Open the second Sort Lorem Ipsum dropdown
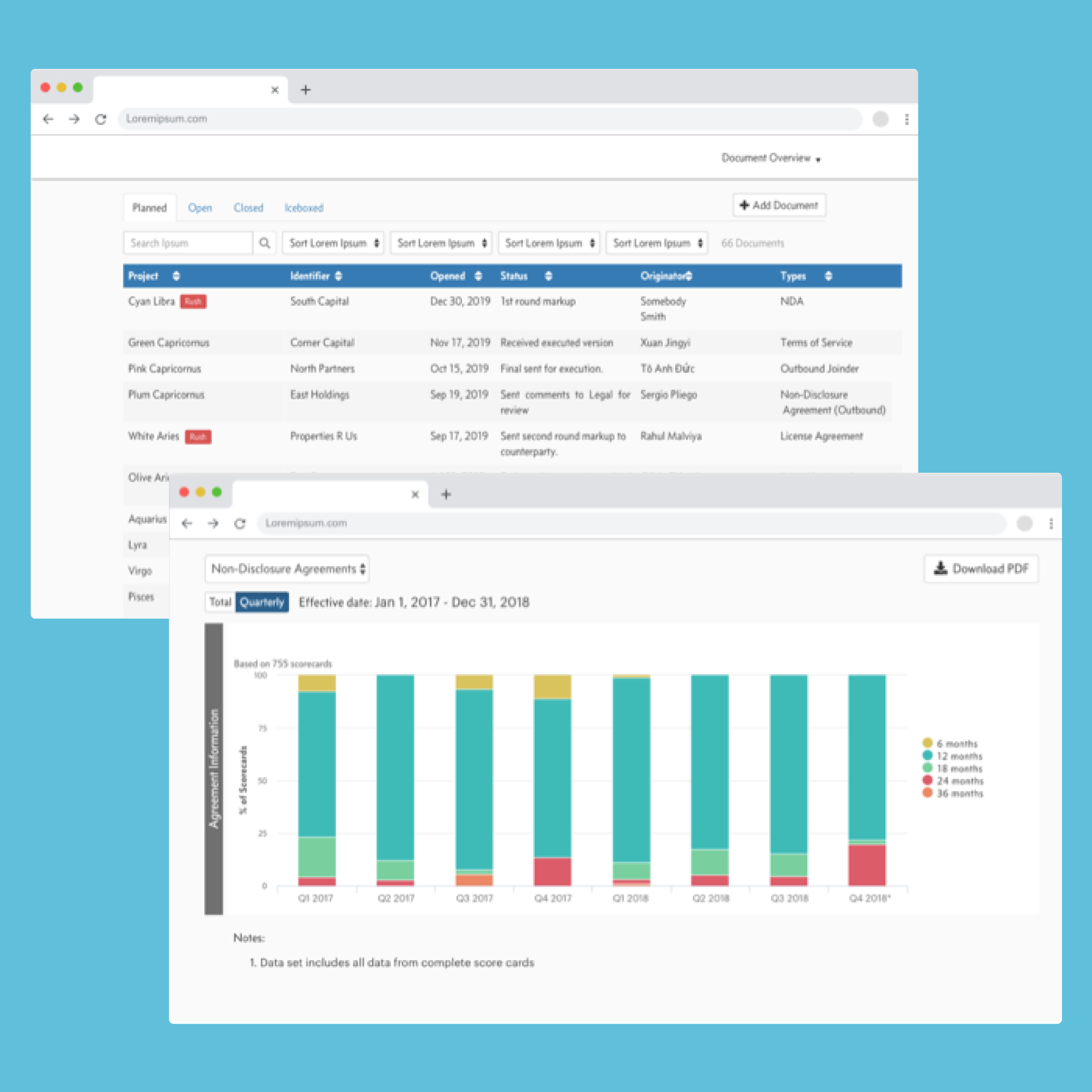 441,243
